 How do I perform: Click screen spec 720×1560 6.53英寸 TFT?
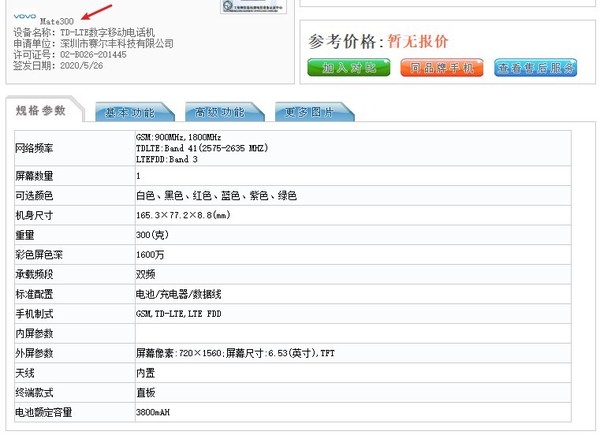click(235, 353)
